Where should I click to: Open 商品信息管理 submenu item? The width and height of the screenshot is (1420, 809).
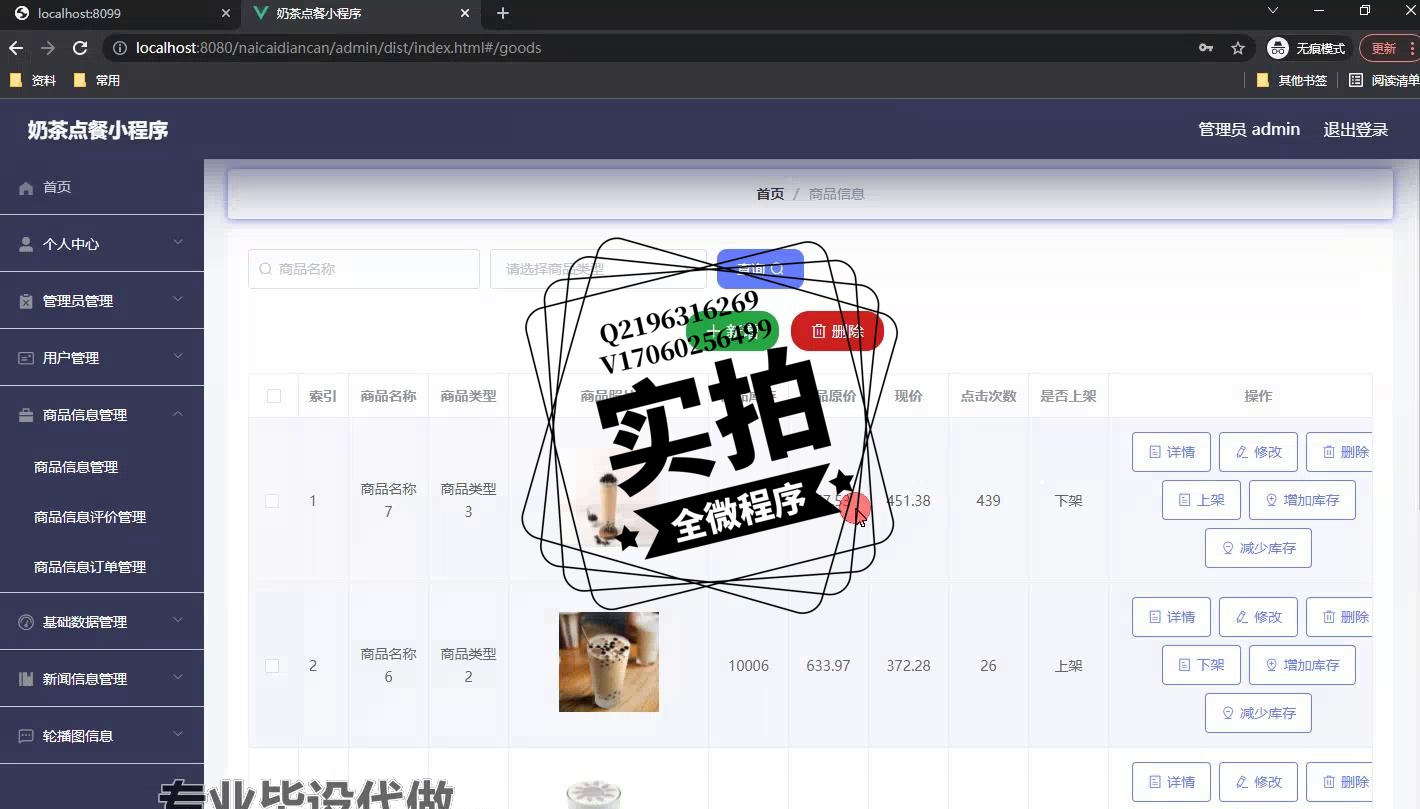click(76, 467)
